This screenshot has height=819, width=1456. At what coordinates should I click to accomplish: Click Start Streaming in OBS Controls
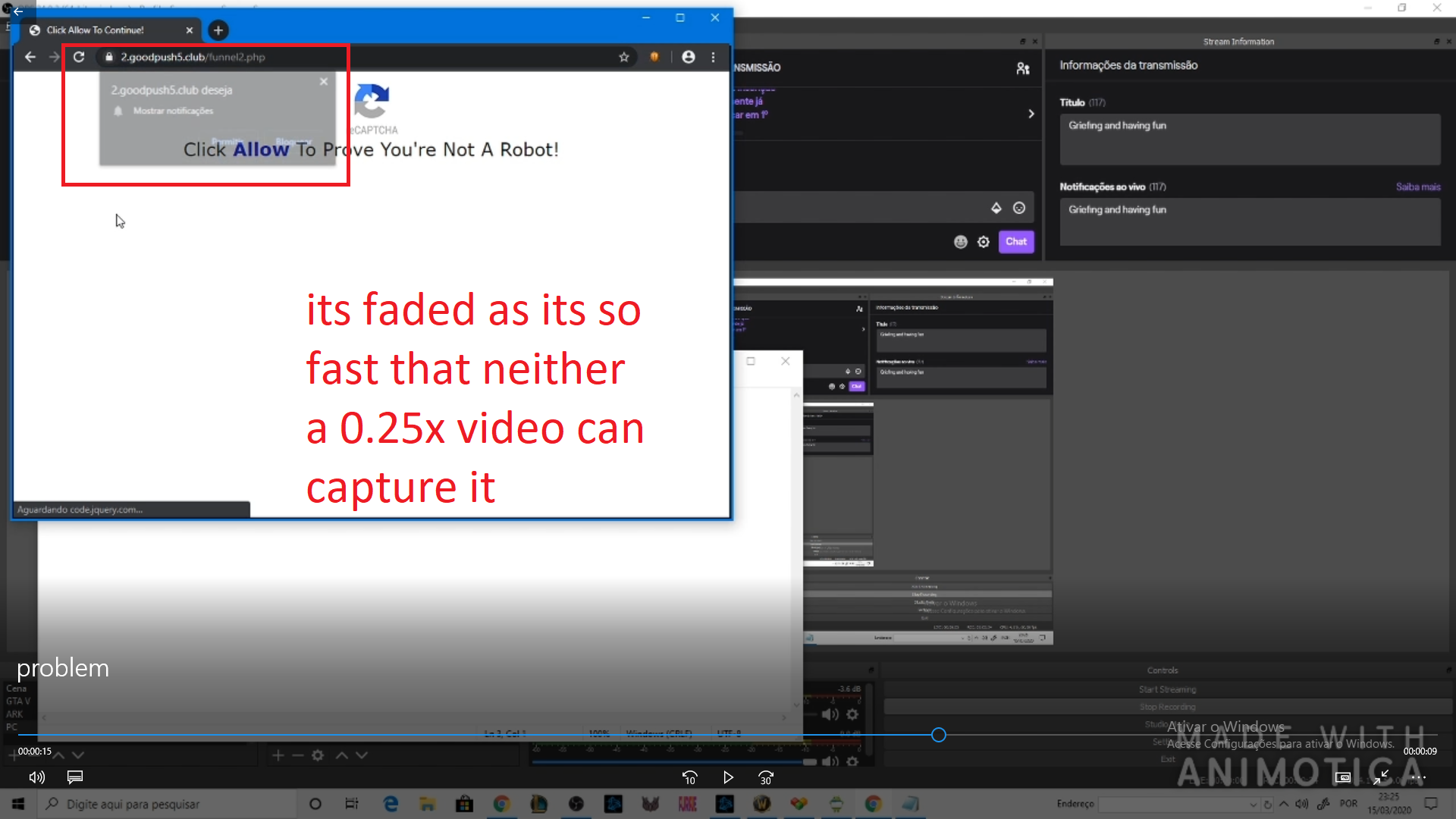1167,690
